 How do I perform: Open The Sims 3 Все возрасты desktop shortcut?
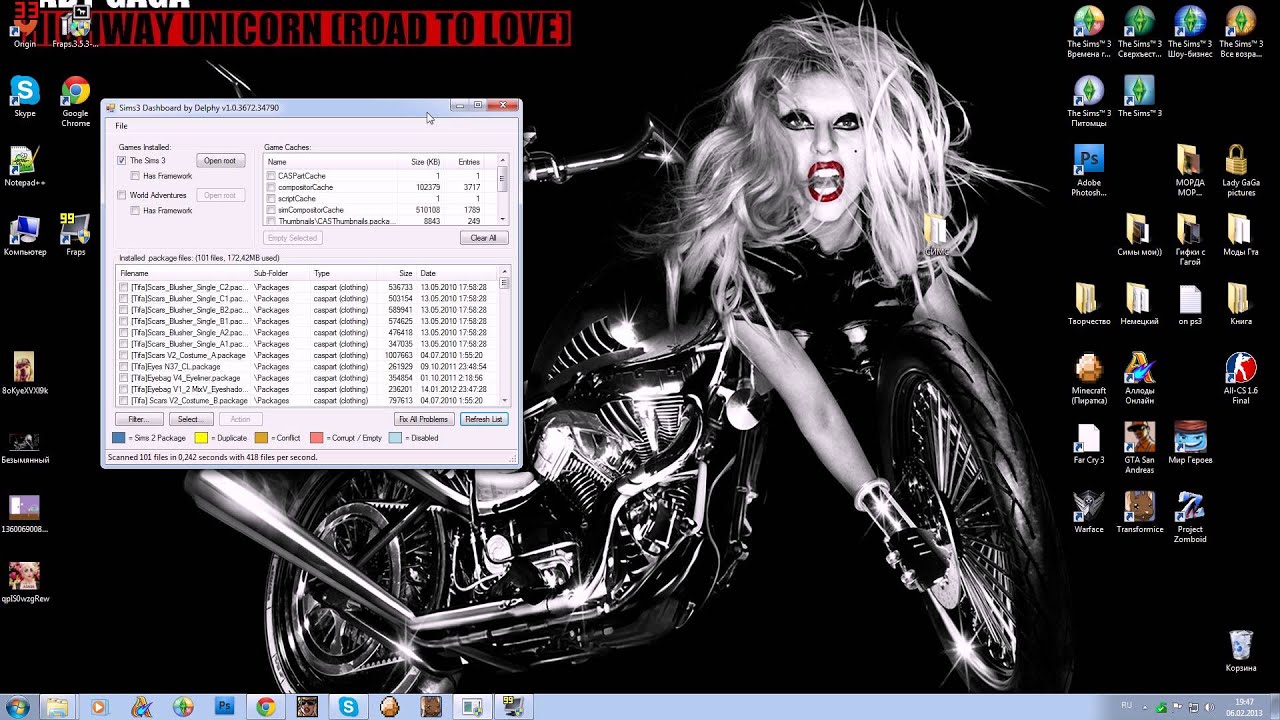click(1241, 32)
